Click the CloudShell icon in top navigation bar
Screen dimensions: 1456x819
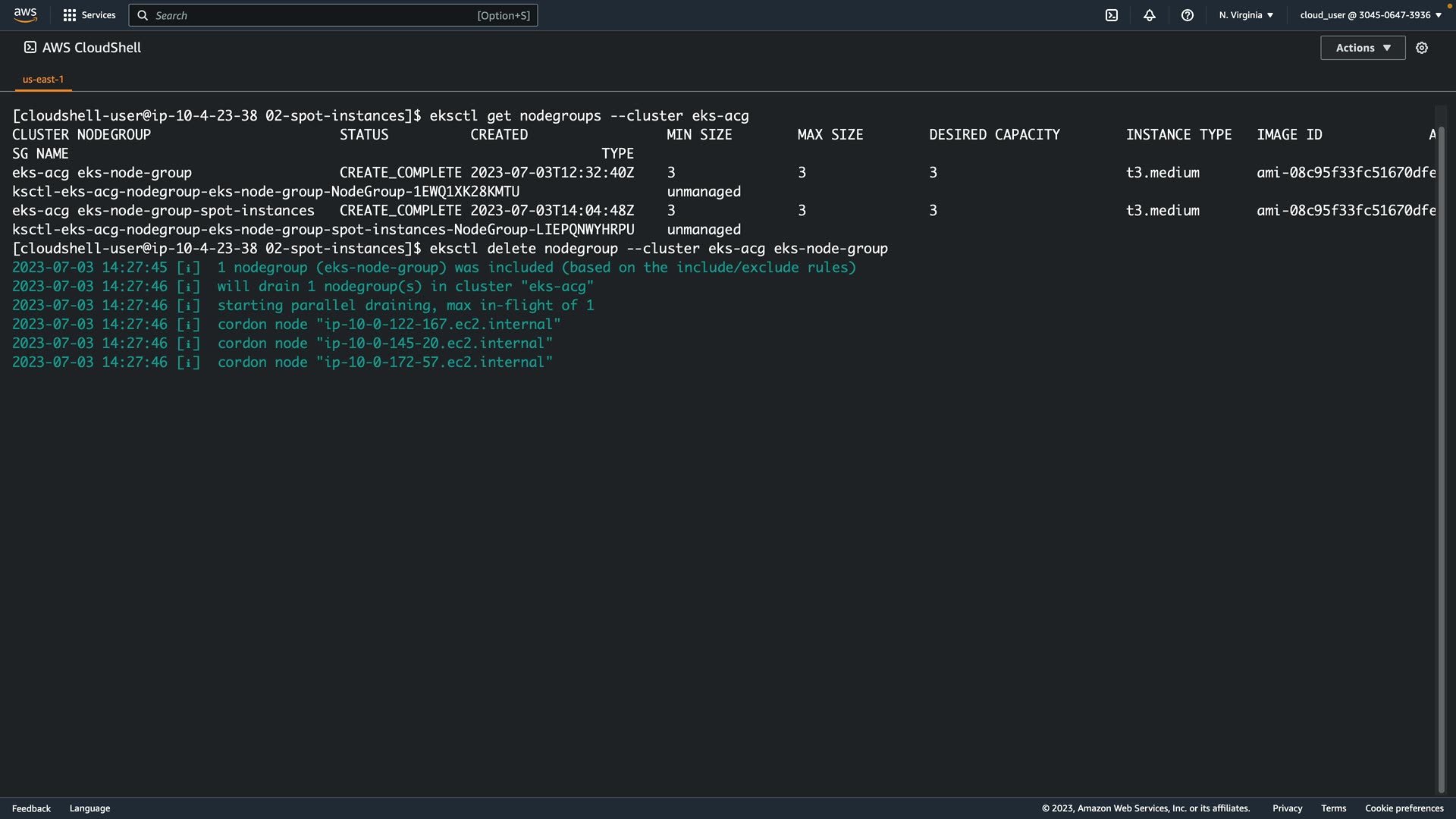coord(1112,15)
